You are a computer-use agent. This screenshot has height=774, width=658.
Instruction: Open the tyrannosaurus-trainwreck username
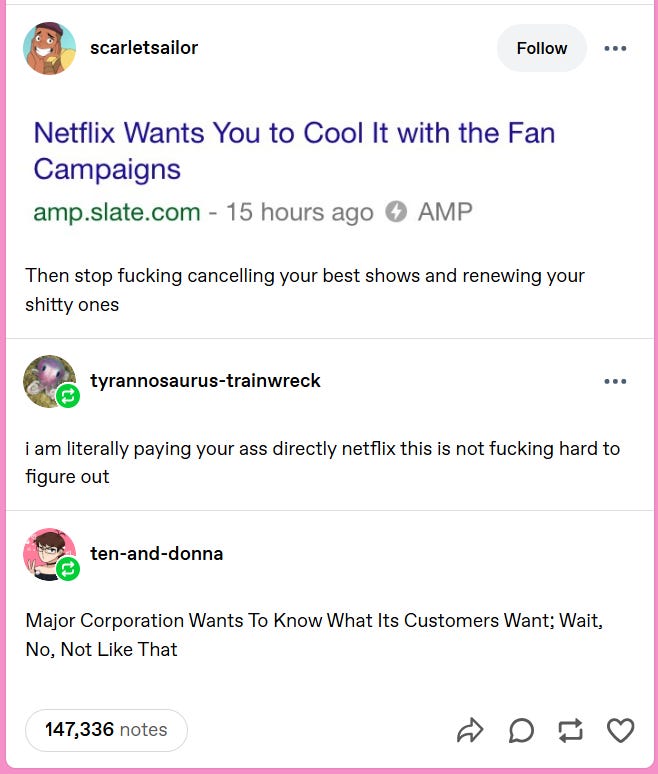pyautogui.click(x=205, y=381)
